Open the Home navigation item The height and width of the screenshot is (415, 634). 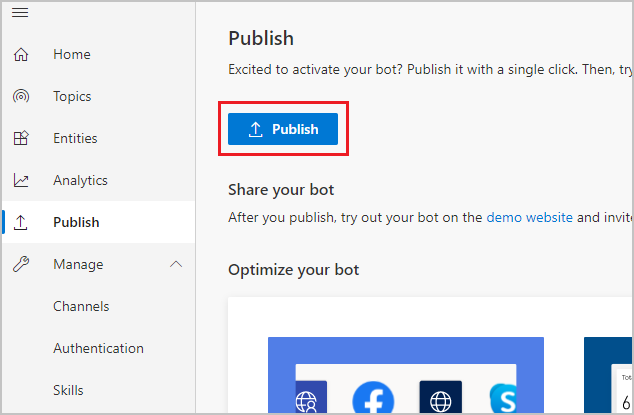(71, 55)
